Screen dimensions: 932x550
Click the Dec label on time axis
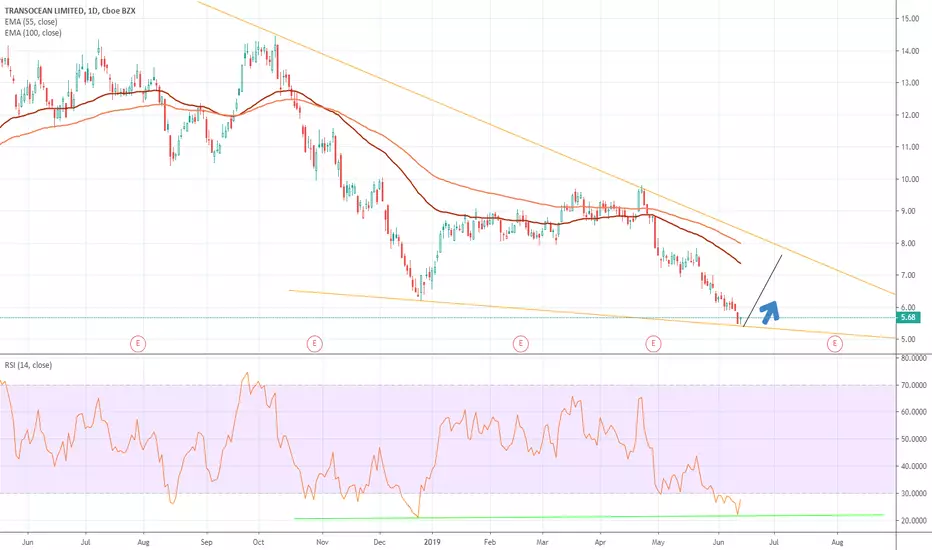point(379,542)
